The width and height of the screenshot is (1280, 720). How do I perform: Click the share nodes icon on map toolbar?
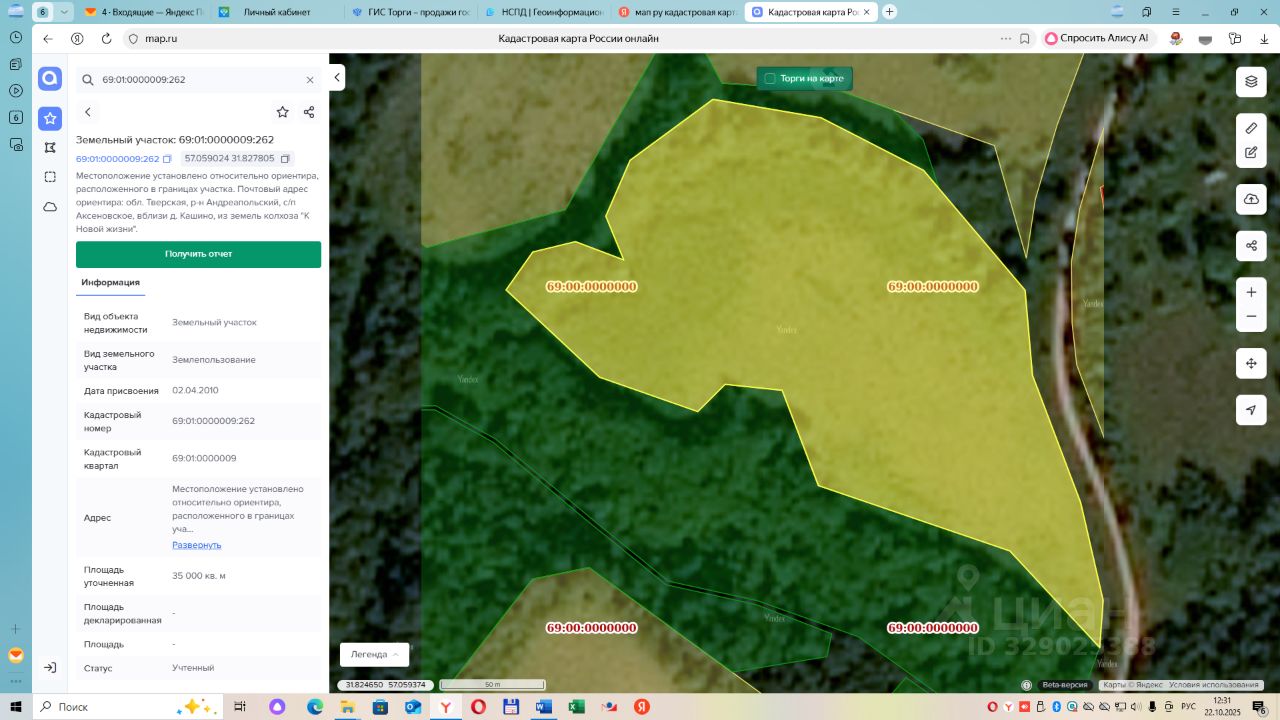(x=1251, y=245)
